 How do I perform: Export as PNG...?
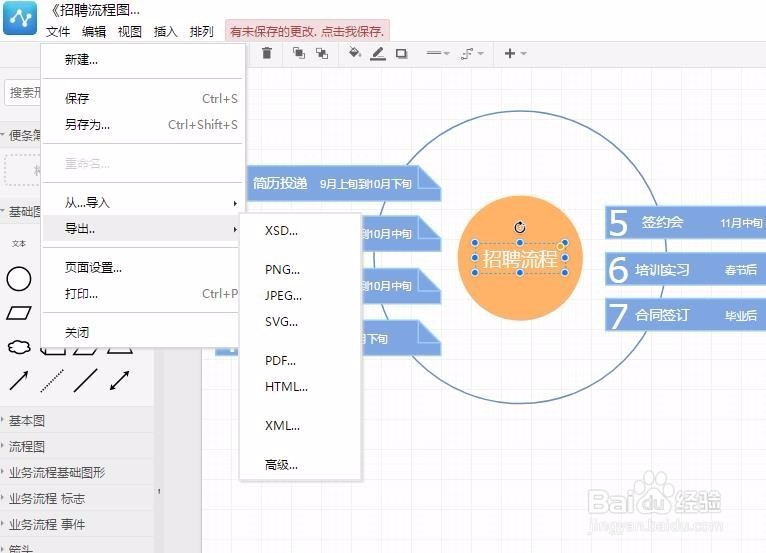click(300, 270)
